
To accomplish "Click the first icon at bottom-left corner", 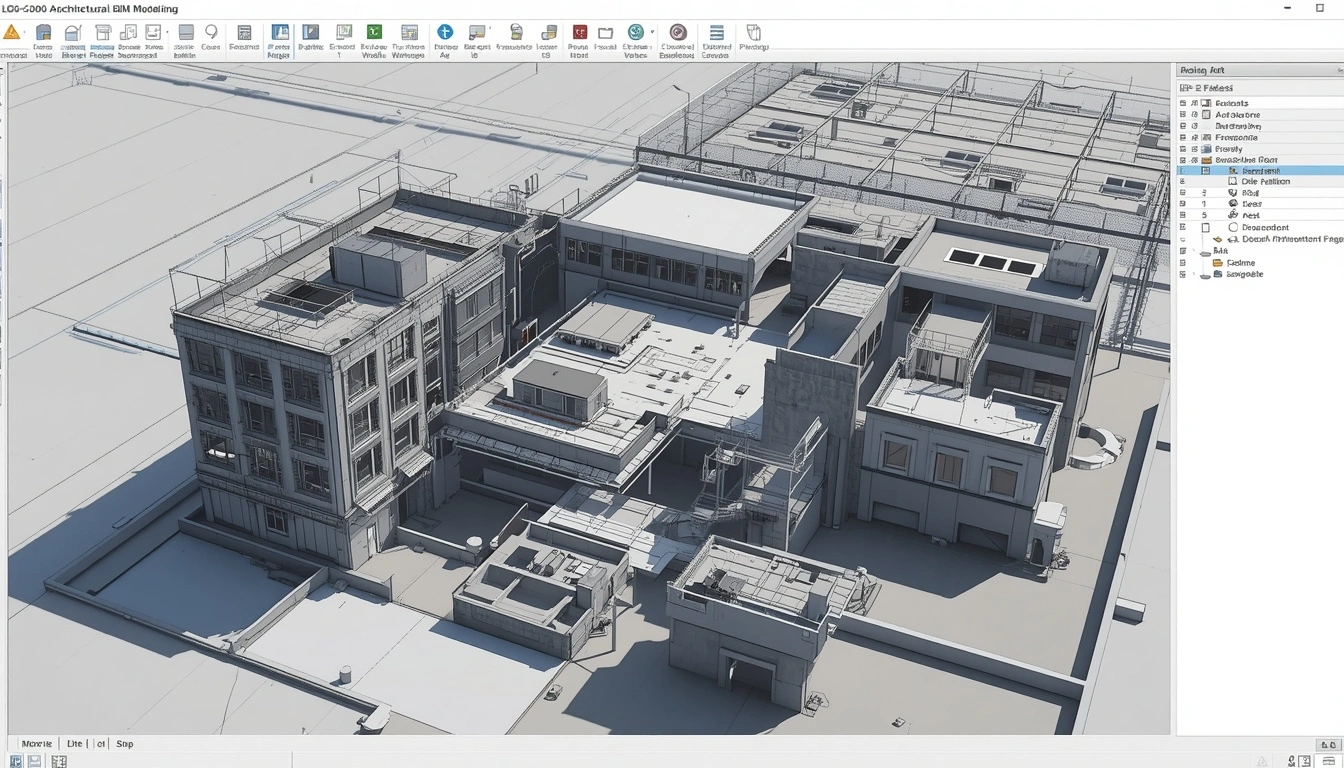I will [x=14, y=761].
